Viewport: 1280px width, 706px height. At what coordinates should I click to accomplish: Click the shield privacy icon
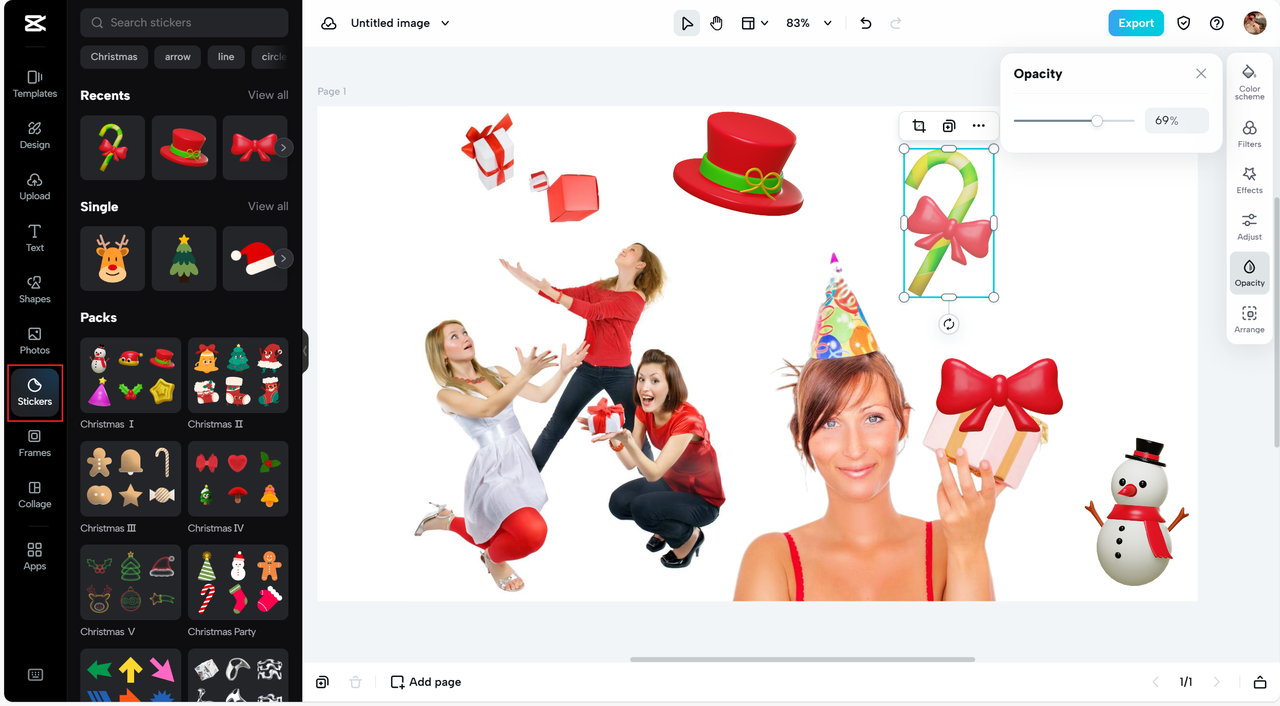coord(1184,23)
